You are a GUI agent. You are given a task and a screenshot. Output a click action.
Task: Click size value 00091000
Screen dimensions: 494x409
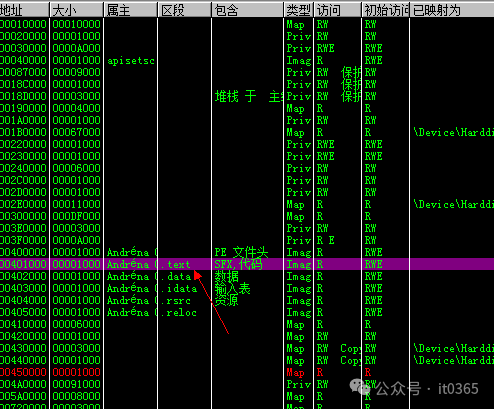pyautogui.click(x=76, y=384)
